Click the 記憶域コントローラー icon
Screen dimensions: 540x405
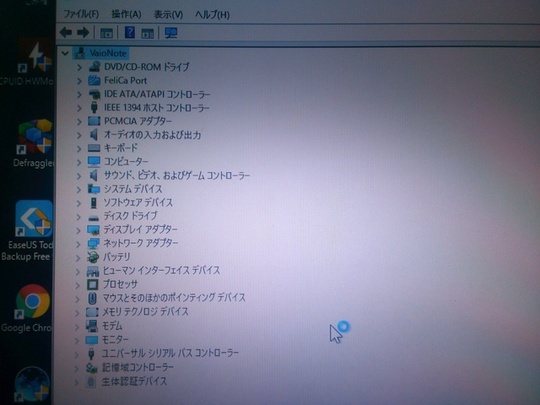[91, 368]
